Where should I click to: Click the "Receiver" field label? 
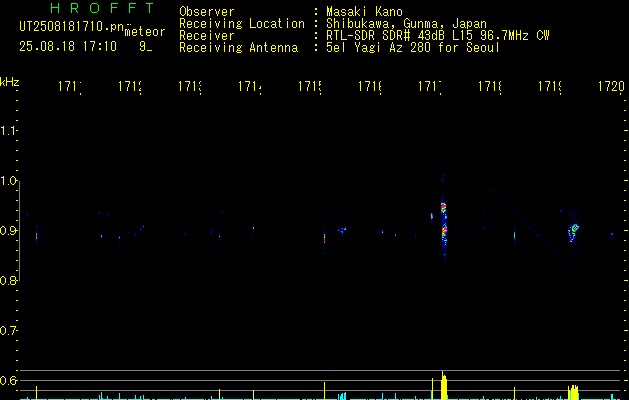(207, 36)
